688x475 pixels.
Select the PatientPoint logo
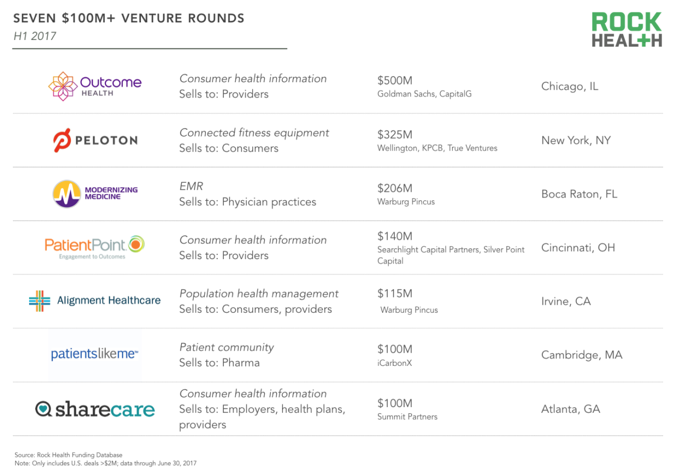(94, 247)
